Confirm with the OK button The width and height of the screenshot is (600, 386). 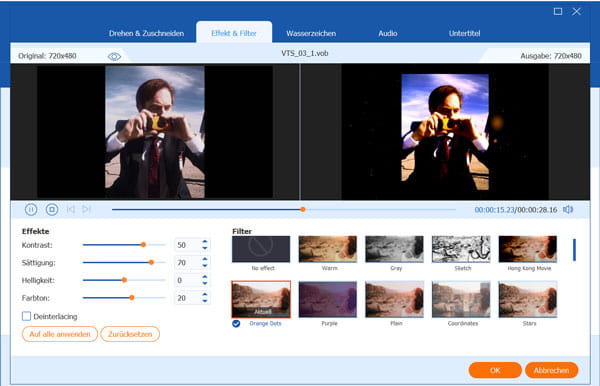[495, 370]
